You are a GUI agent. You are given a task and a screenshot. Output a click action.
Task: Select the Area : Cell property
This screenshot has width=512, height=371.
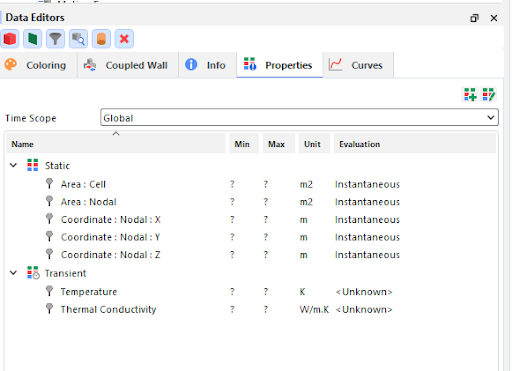point(83,184)
